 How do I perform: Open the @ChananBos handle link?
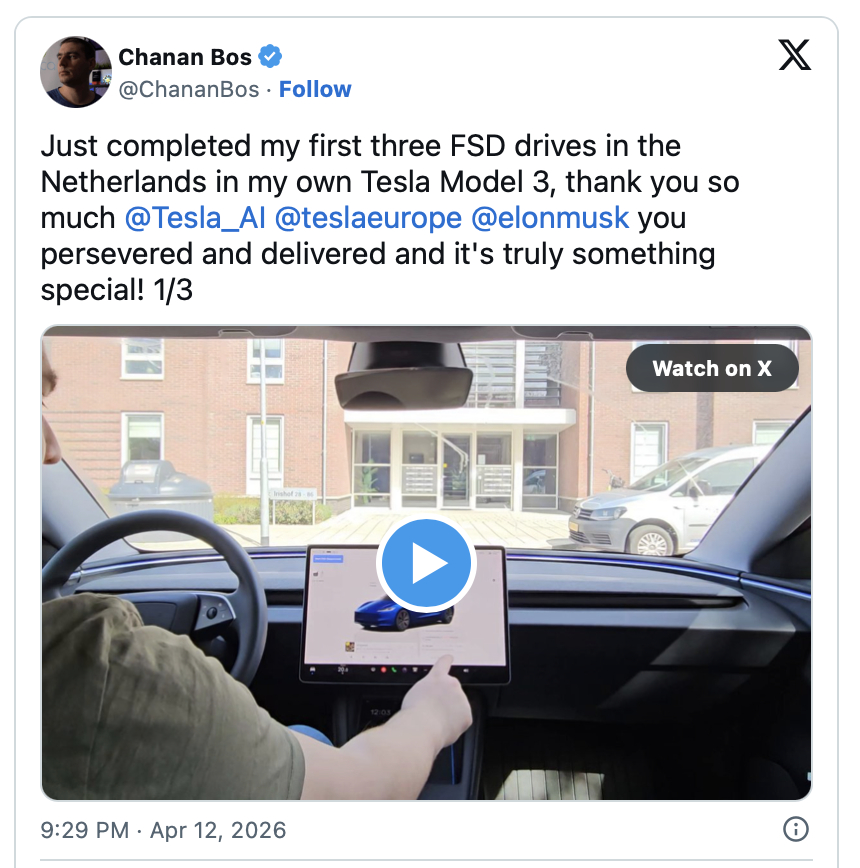click(189, 89)
